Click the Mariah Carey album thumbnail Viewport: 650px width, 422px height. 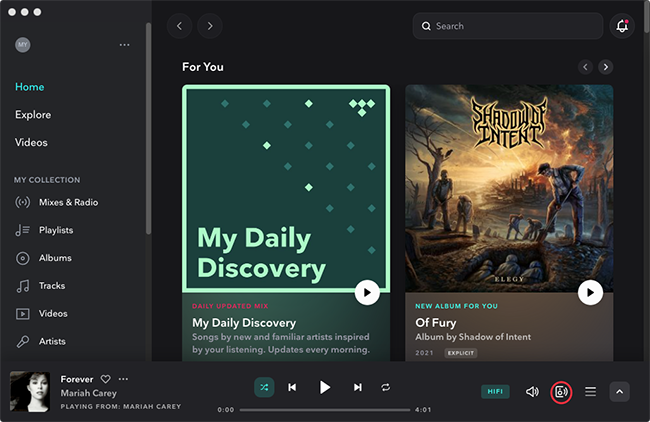pos(30,392)
